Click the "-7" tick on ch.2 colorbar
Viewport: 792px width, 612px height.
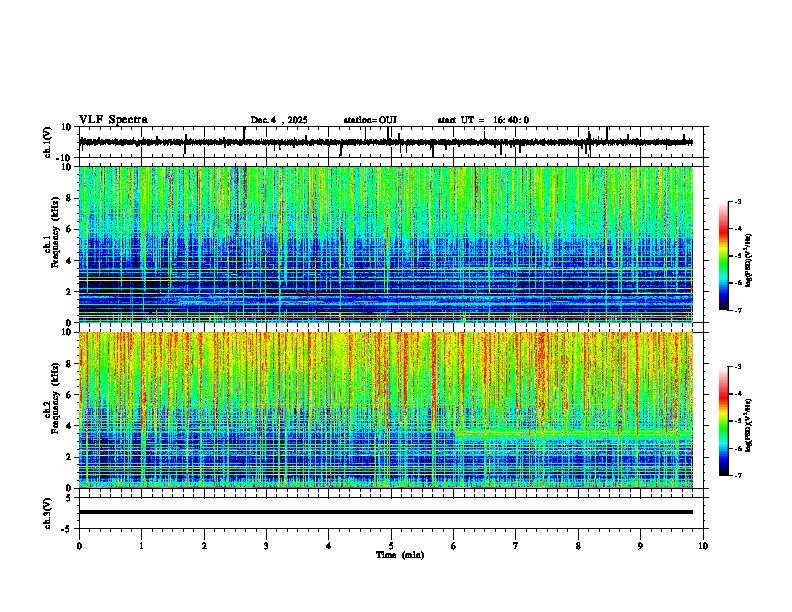(737, 475)
